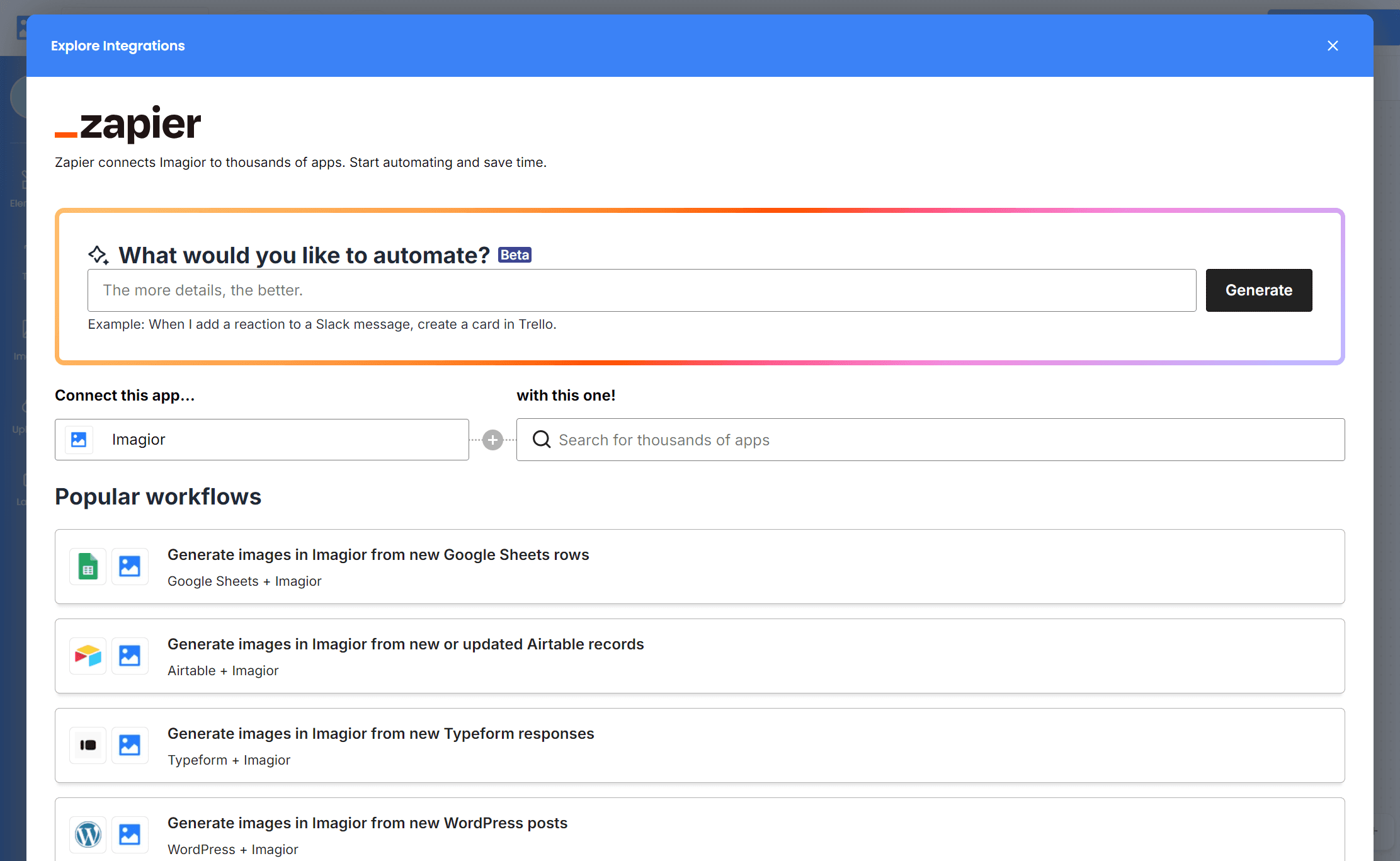The height and width of the screenshot is (861, 1400).
Task: Click the Beta badge
Action: pyautogui.click(x=515, y=255)
